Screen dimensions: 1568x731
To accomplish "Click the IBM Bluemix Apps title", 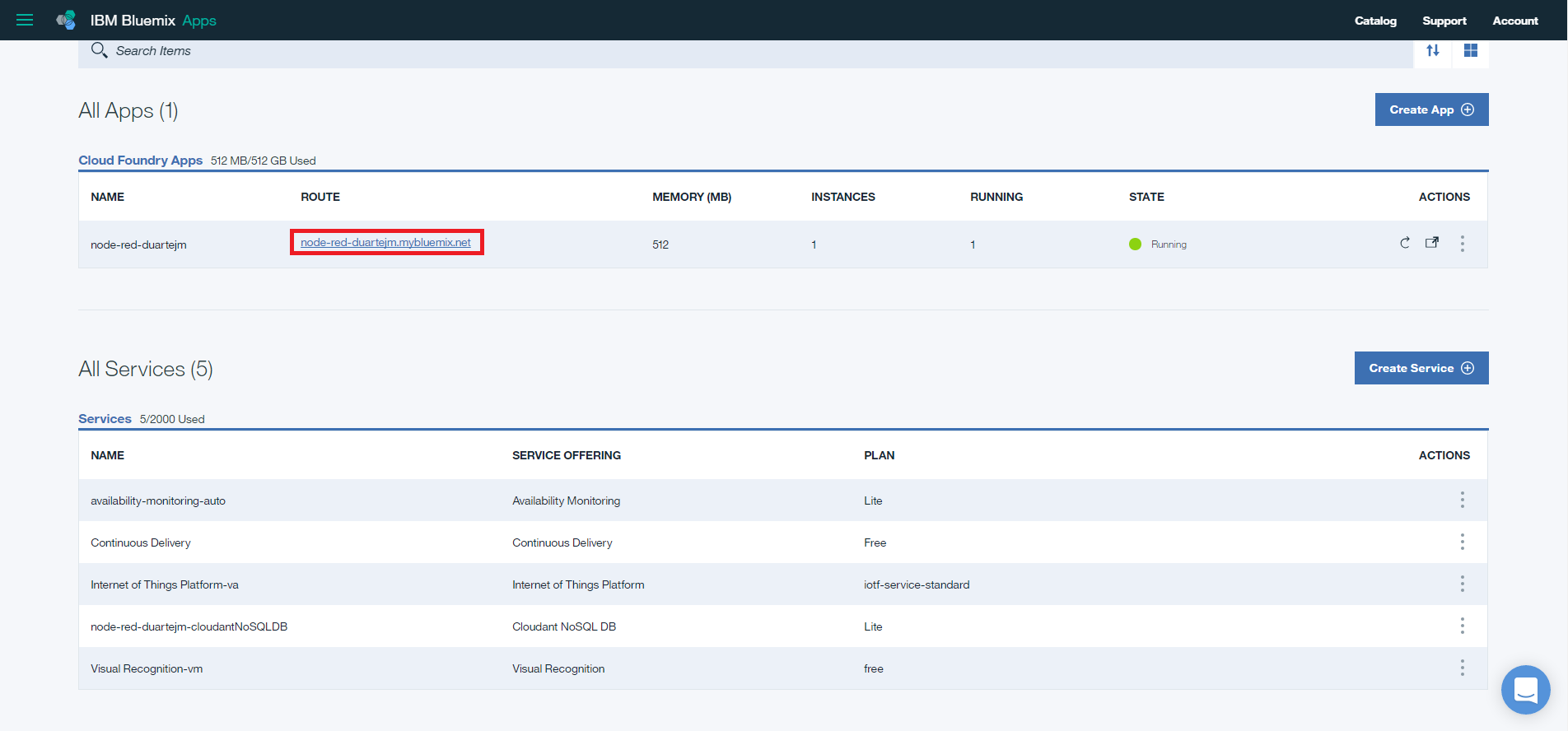I will click(x=153, y=21).
